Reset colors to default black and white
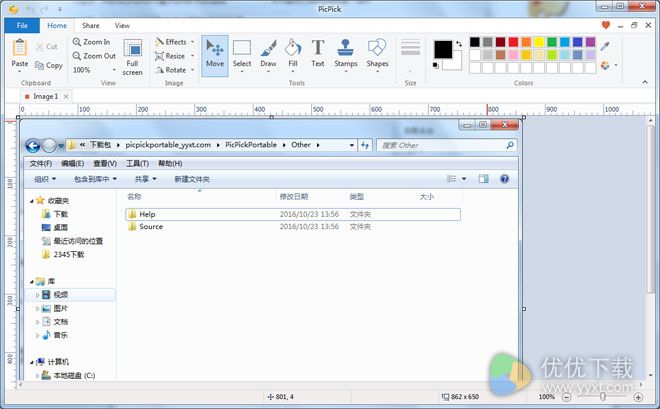Image resolution: width=660 pixels, height=409 pixels. click(x=436, y=65)
